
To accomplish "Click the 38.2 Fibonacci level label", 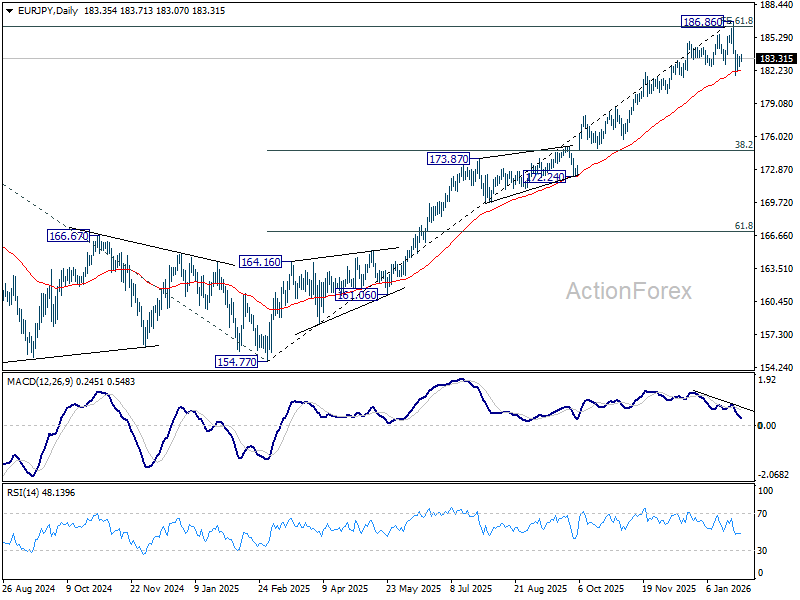I will pos(743,145).
